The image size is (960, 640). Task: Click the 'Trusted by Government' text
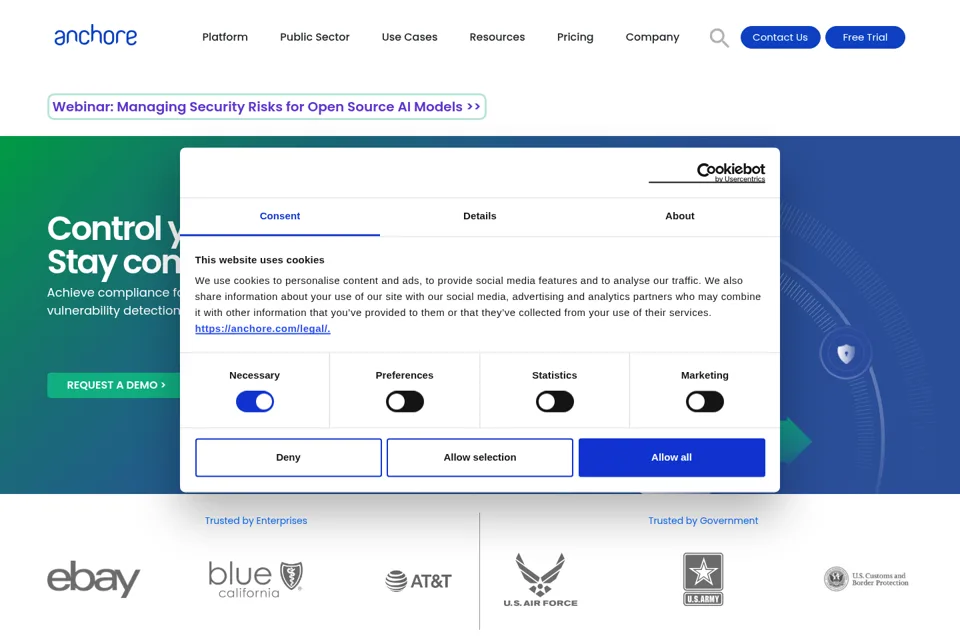[703, 521]
